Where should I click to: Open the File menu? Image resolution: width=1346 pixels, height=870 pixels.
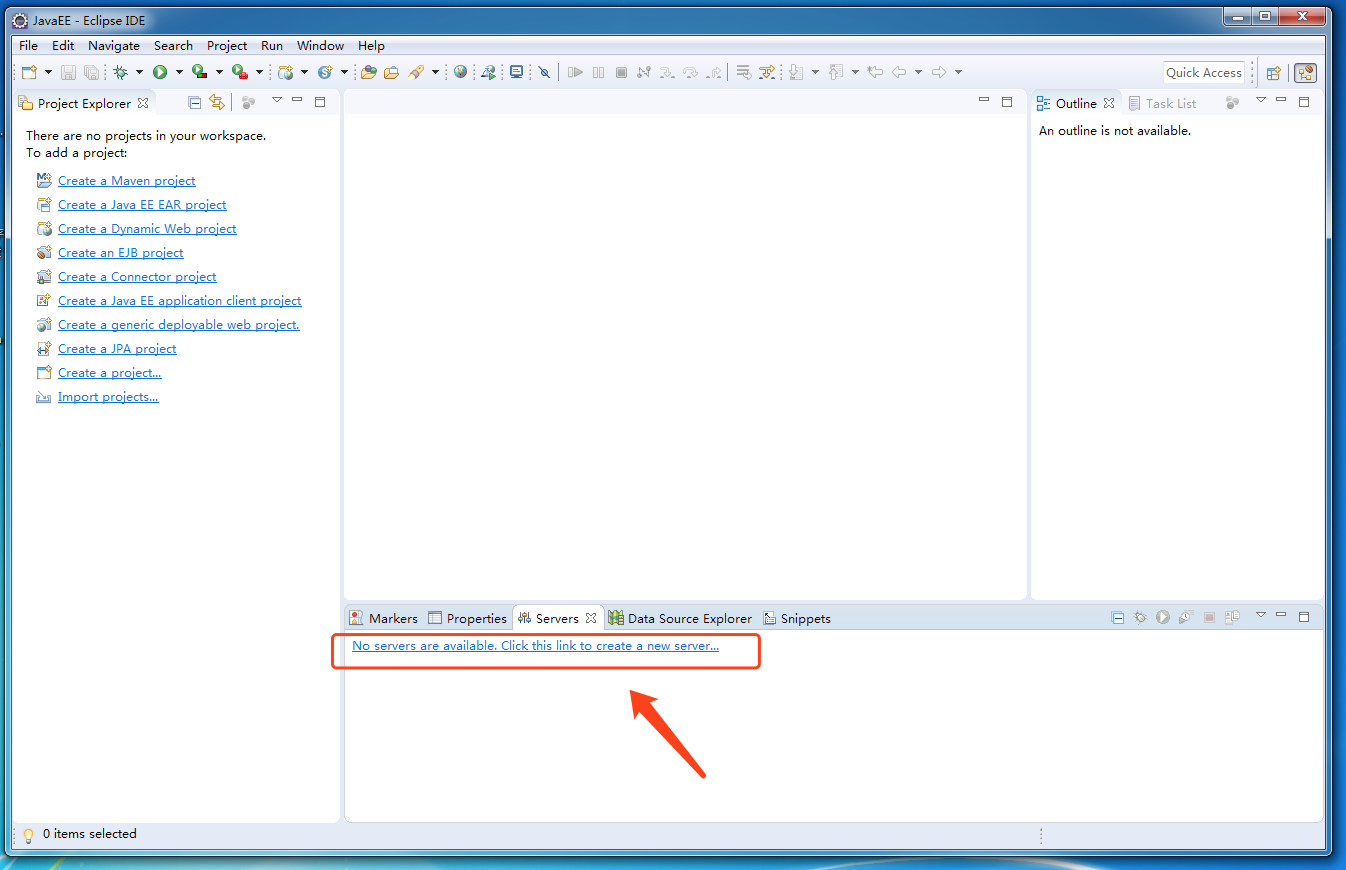[x=28, y=45]
